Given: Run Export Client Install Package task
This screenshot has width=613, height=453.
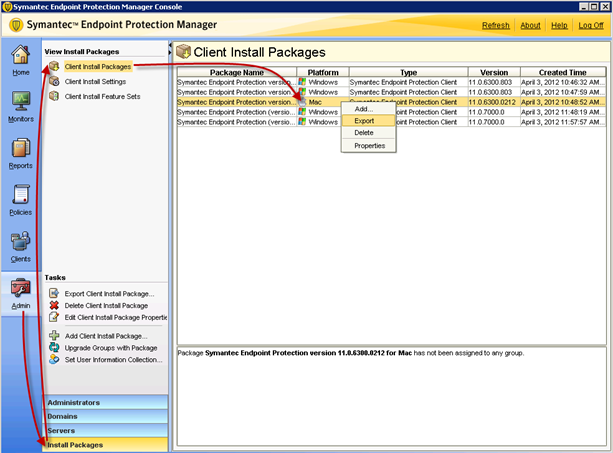Looking at the screenshot, I should pos(109,294).
